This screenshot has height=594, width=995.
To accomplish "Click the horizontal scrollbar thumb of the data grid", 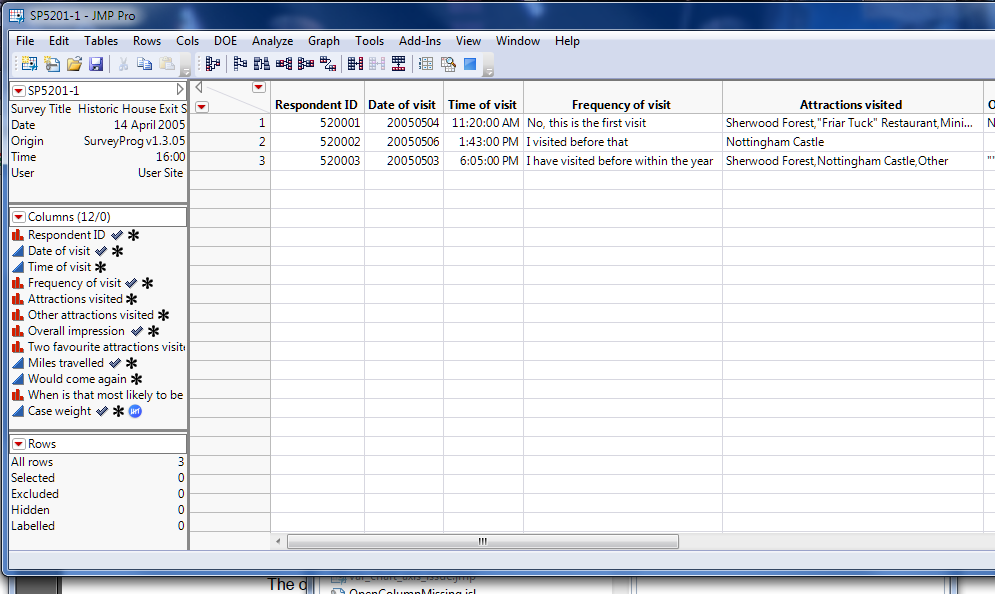I will click(x=482, y=541).
